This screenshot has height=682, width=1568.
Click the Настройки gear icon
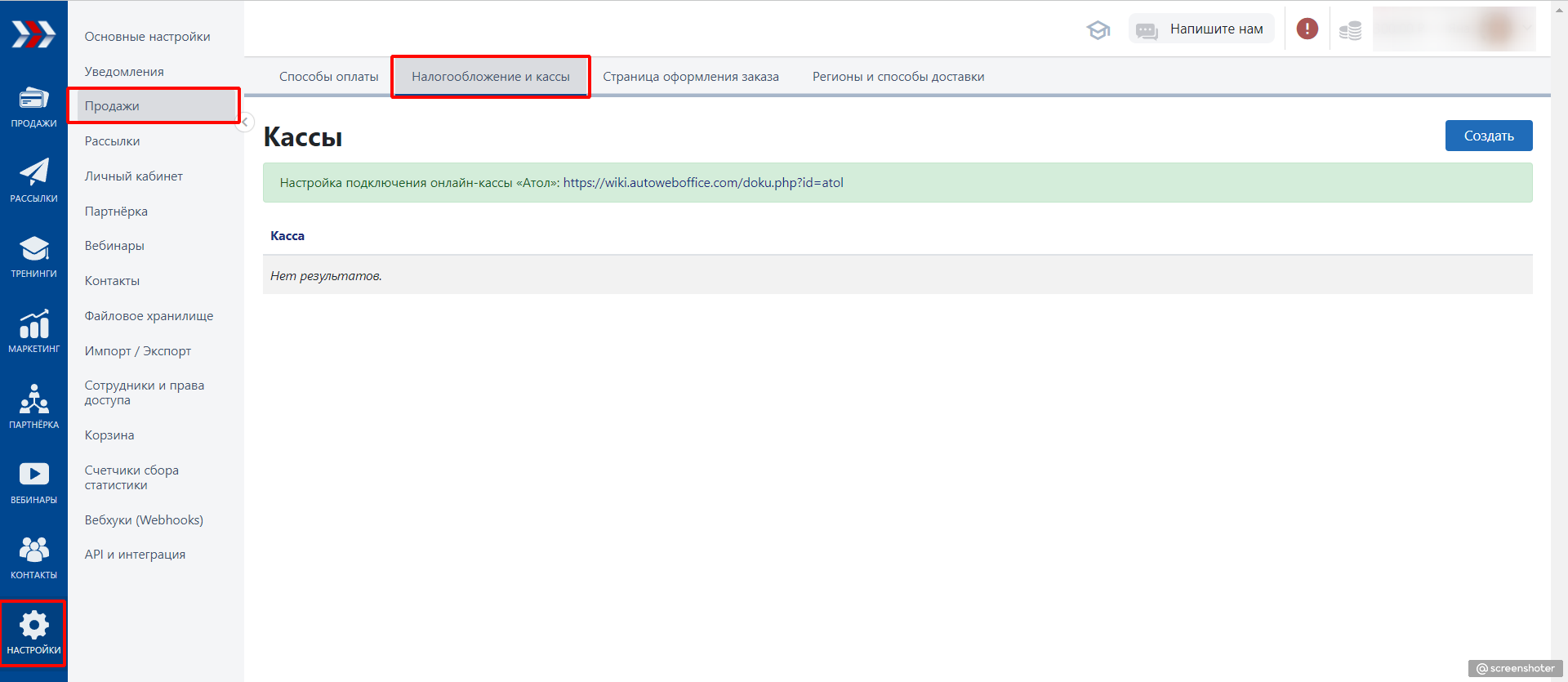click(x=33, y=632)
